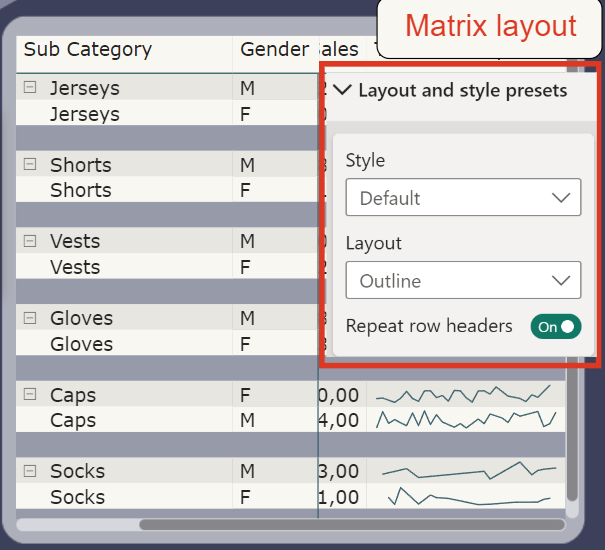Click the Gender column header
Viewport: 605px width, 550px height.
[x=274, y=50]
